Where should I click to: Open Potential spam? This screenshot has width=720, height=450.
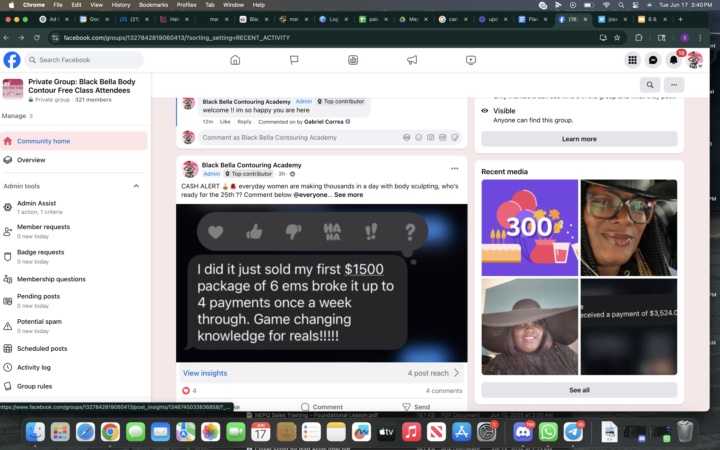click(x=74, y=326)
